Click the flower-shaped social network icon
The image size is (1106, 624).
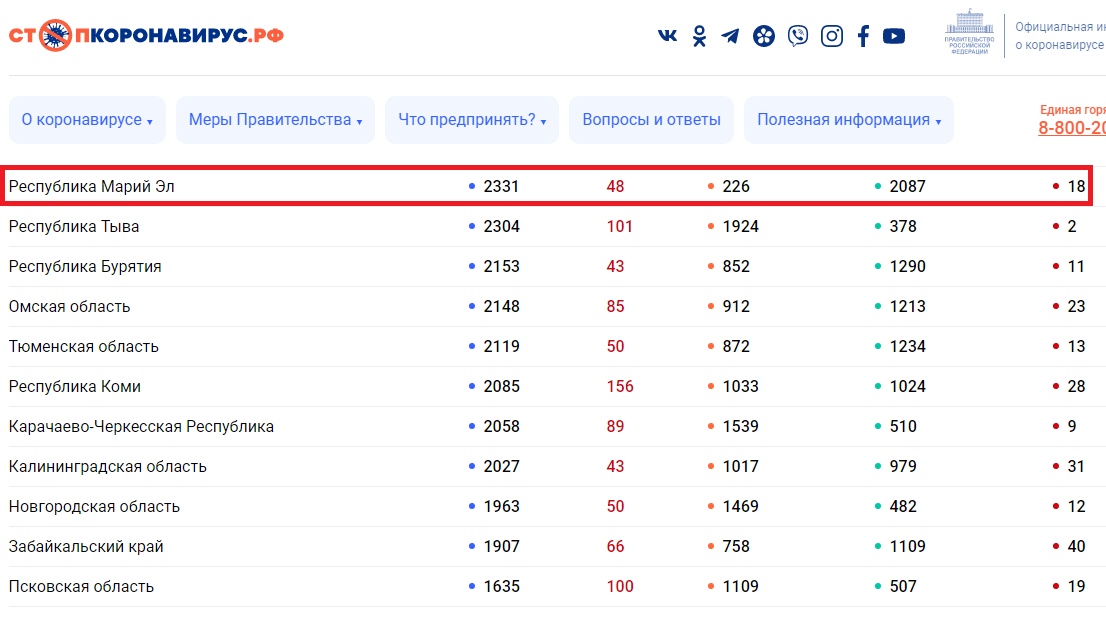(x=764, y=35)
